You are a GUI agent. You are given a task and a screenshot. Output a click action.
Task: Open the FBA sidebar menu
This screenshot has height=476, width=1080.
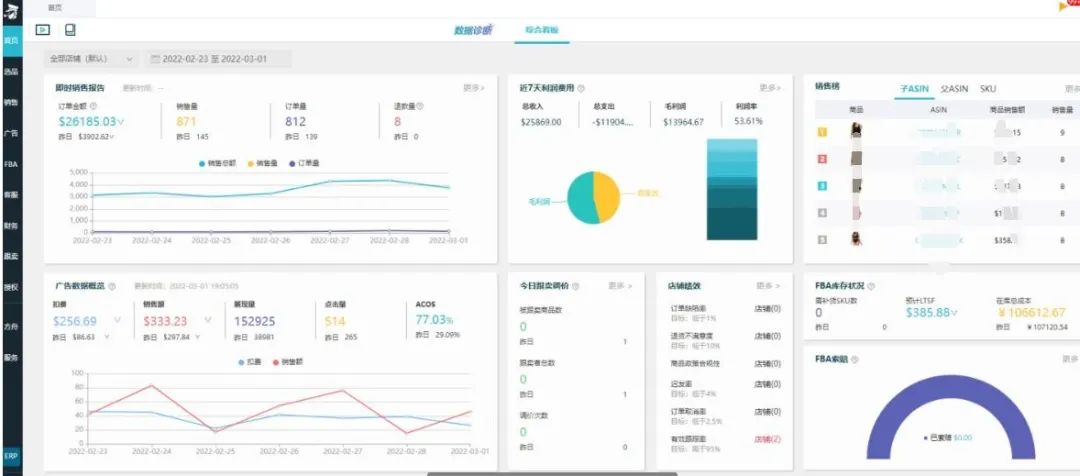(11, 165)
